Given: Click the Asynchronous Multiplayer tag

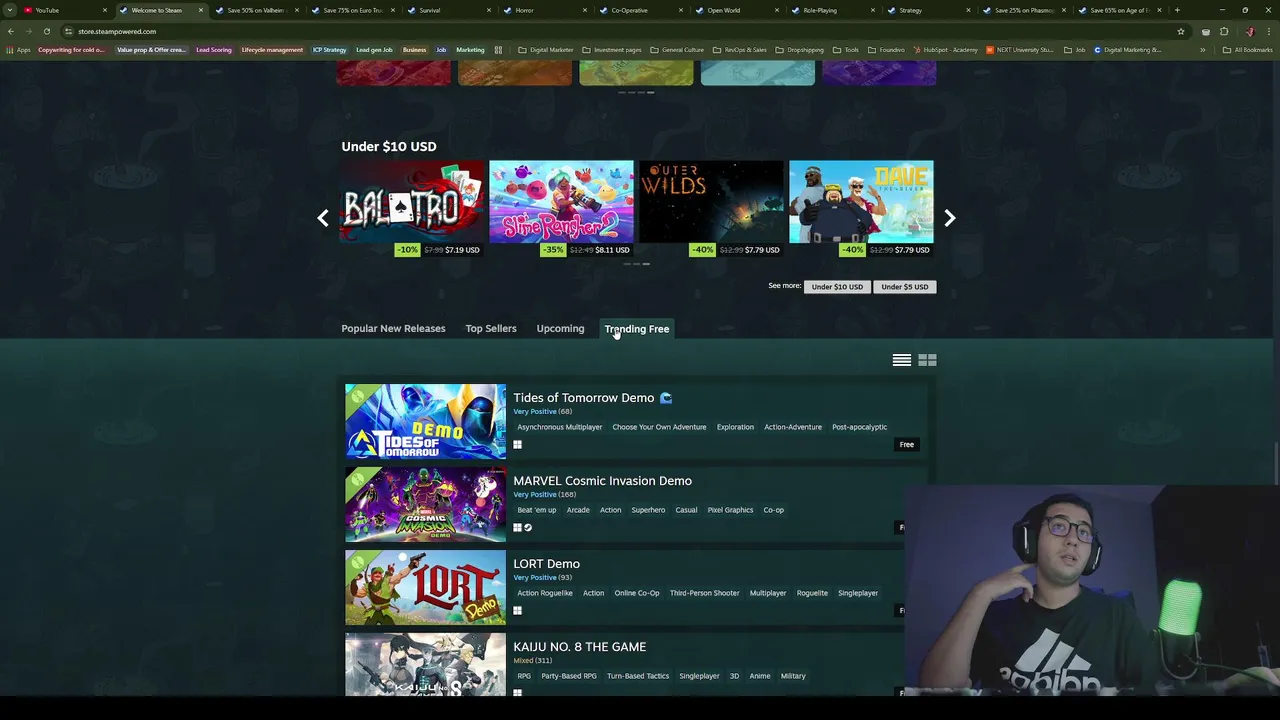Looking at the screenshot, I should 560,427.
